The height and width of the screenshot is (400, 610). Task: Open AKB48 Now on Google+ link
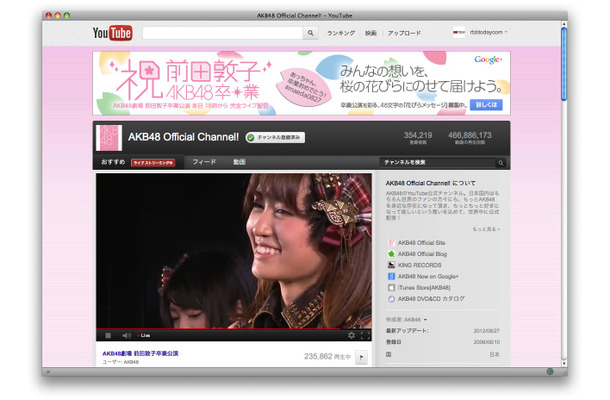point(428,277)
